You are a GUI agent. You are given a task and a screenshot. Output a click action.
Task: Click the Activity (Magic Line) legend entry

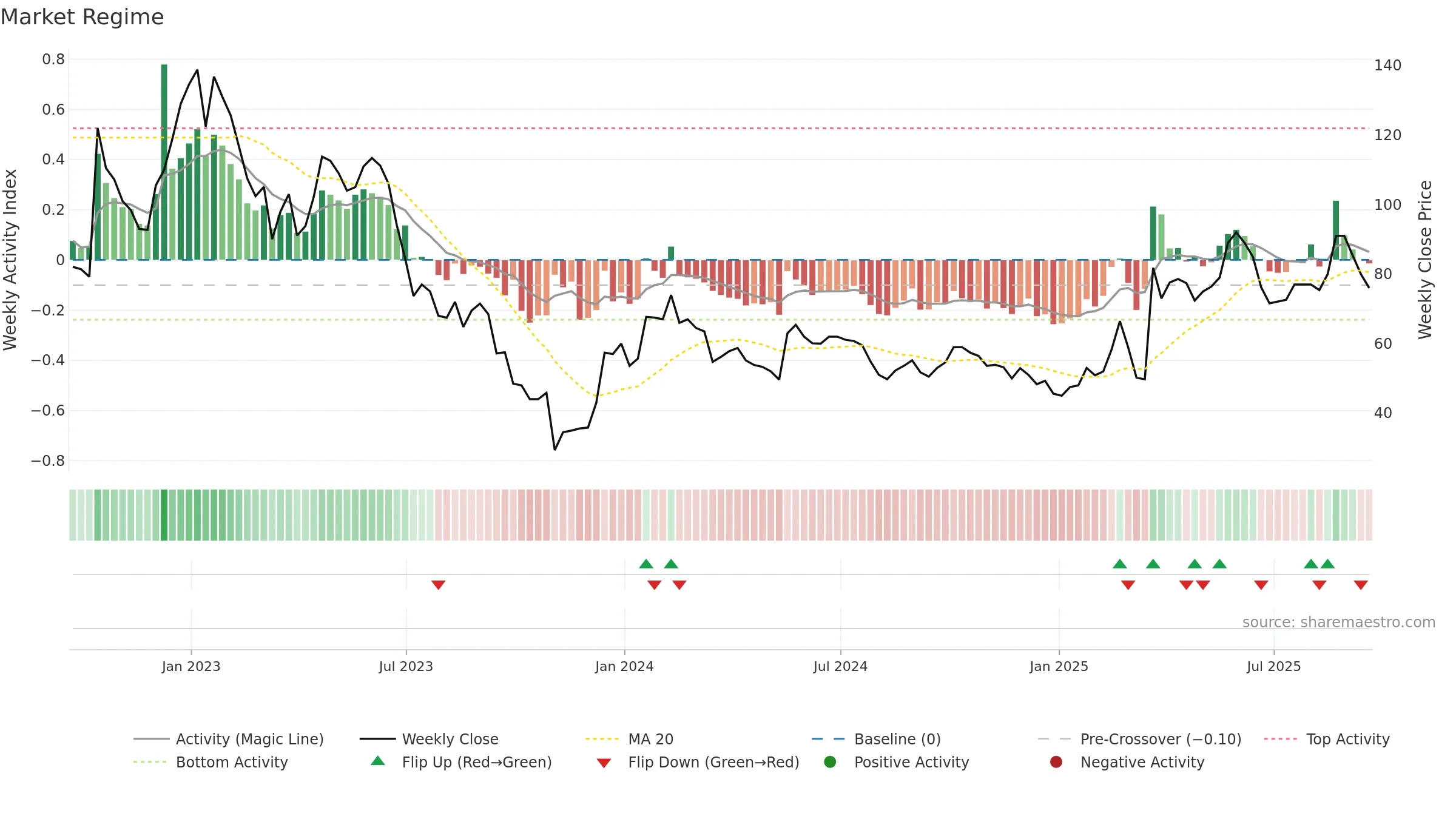[x=229, y=739]
